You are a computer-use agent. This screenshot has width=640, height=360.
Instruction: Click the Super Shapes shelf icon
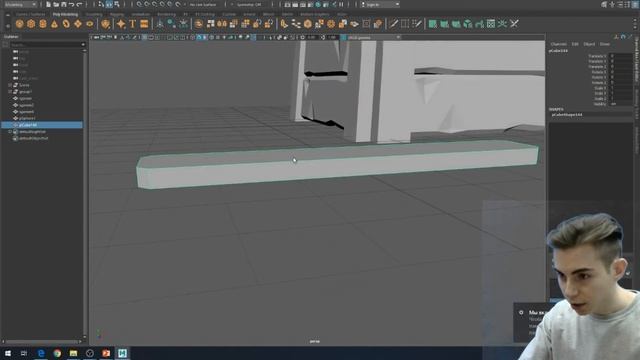click(105, 24)
